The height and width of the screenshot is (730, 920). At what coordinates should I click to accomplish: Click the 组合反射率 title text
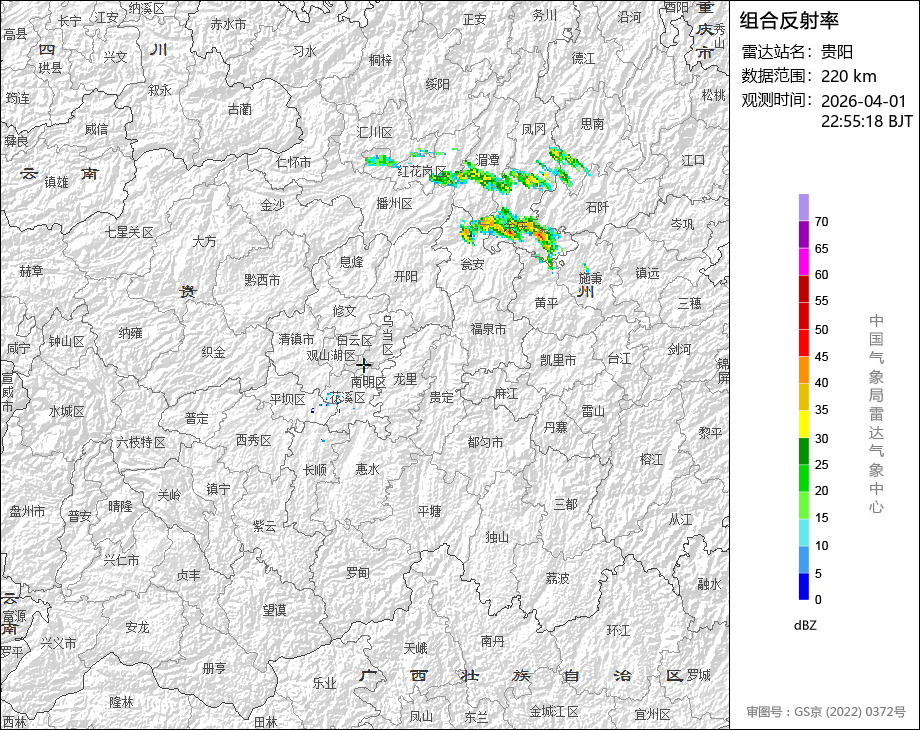[x=789, y=21]
